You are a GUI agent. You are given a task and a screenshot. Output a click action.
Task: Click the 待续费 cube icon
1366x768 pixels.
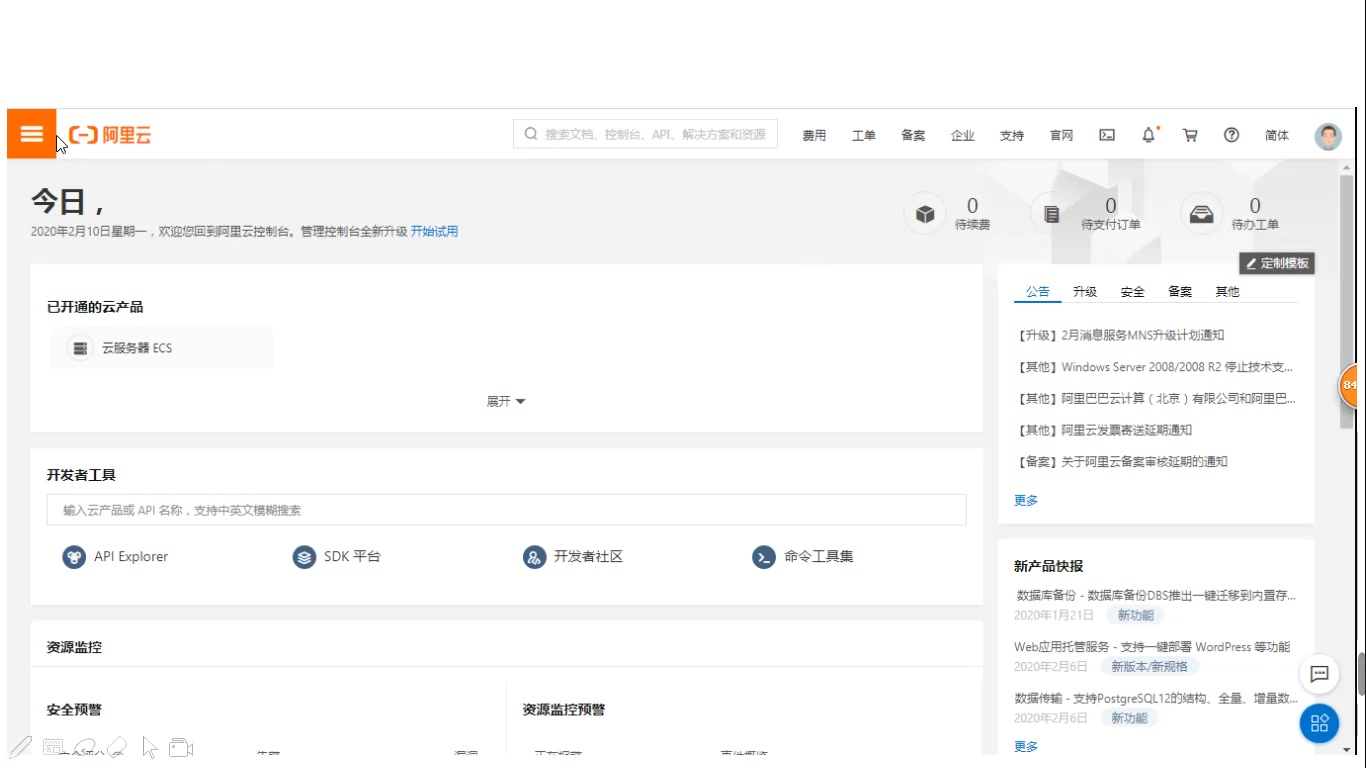coord(925,214)
